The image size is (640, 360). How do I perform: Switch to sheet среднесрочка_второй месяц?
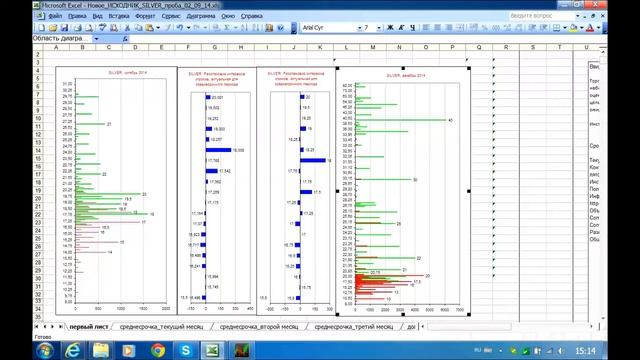coord(259,327)
